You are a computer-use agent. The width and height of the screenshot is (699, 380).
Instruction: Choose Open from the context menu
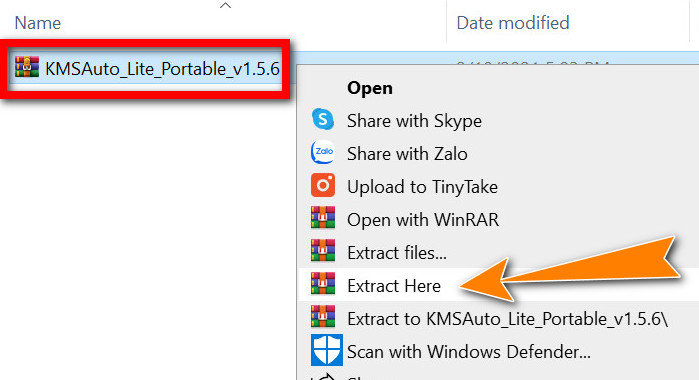click(x=370, y=88)
